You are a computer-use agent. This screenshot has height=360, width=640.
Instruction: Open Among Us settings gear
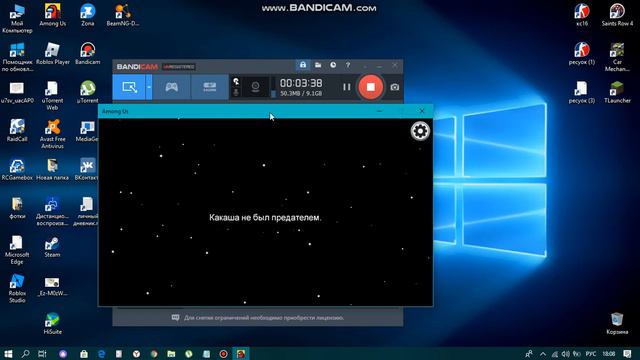[420, 131]
